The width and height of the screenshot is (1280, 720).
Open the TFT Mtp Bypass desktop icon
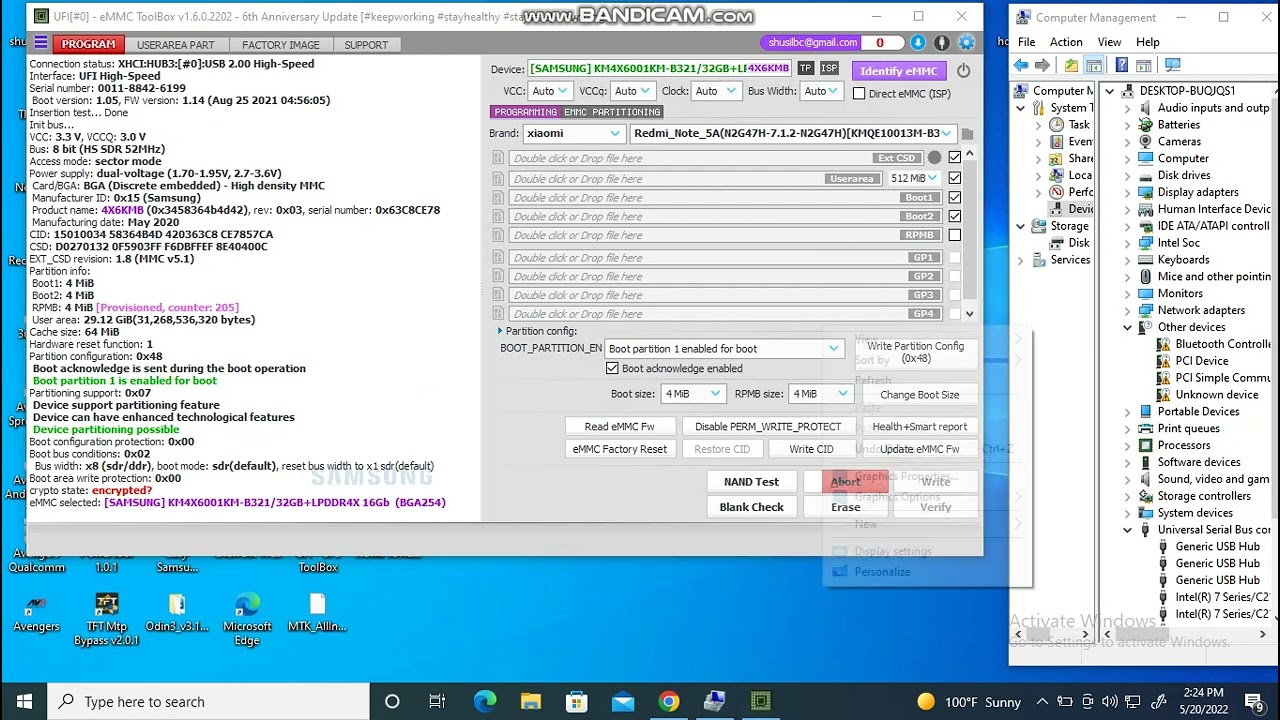point(106,620)
